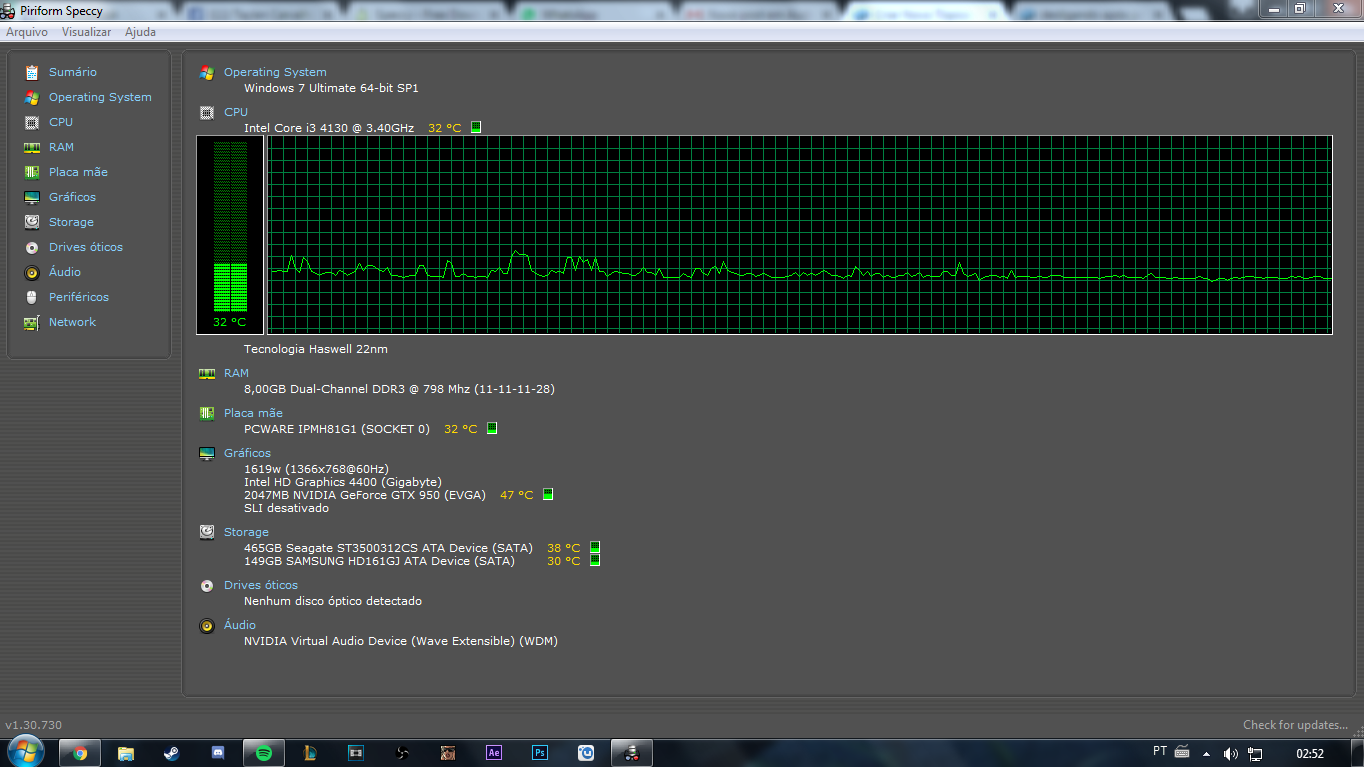Open the CPU heading link in summary
This screenshot has height=767, width=1364.
click(x=236, y=112)
